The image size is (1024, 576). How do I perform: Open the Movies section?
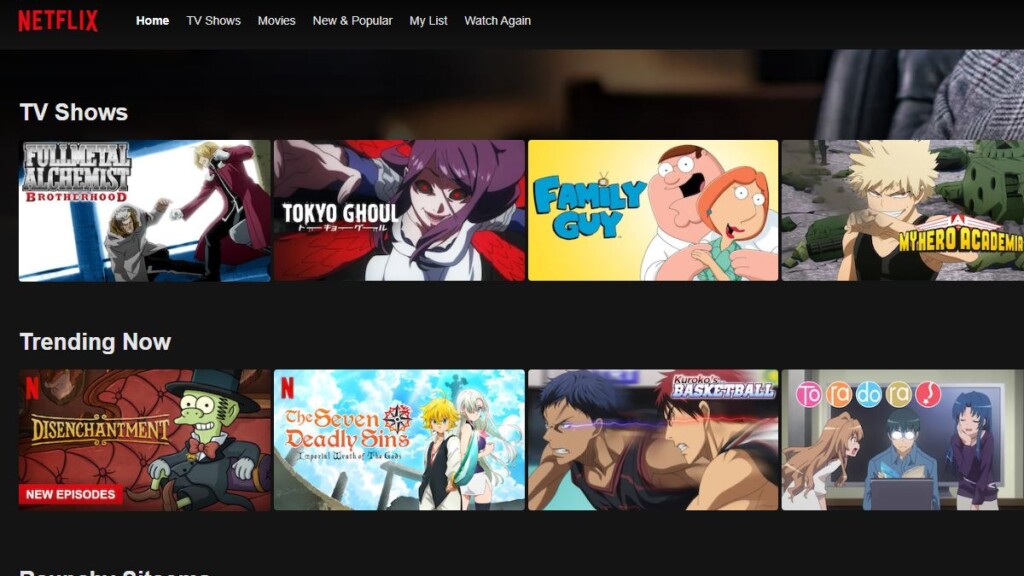coord(276,21)
